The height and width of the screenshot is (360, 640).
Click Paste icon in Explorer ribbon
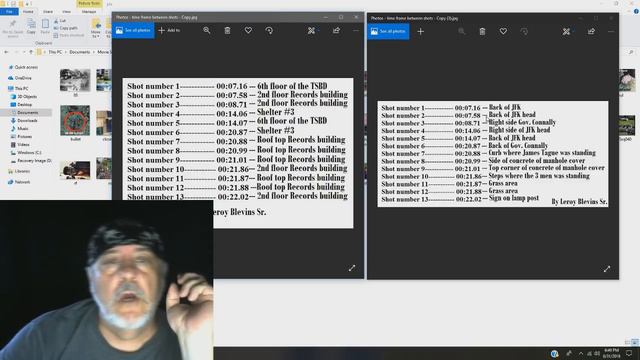coord(45,27)
